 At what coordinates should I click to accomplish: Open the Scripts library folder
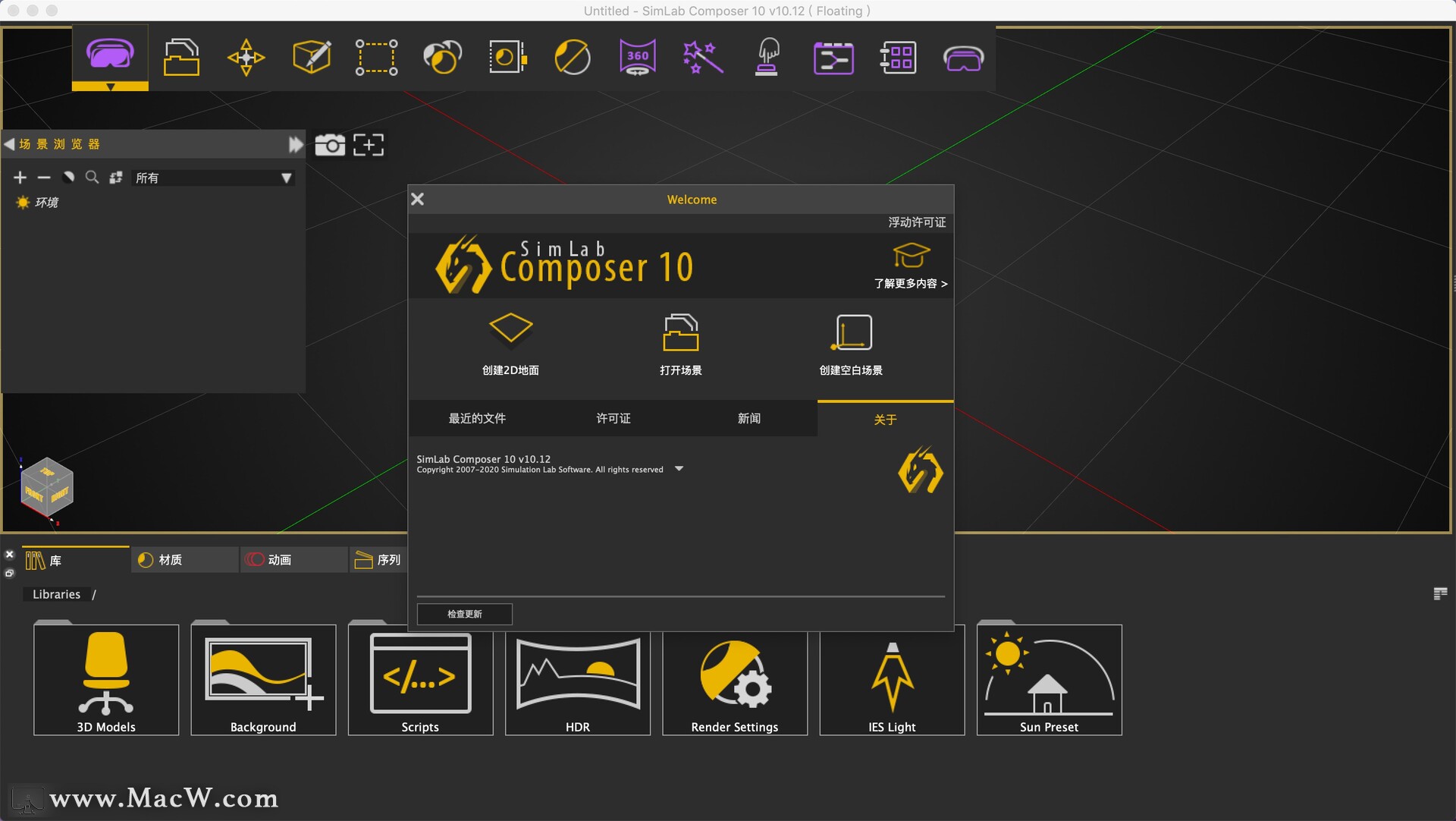point(420,682)
